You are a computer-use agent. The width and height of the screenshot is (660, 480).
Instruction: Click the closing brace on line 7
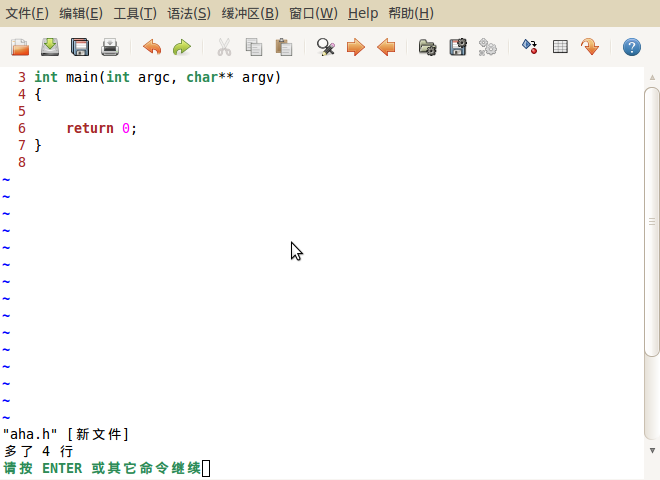tap(38, 145)
